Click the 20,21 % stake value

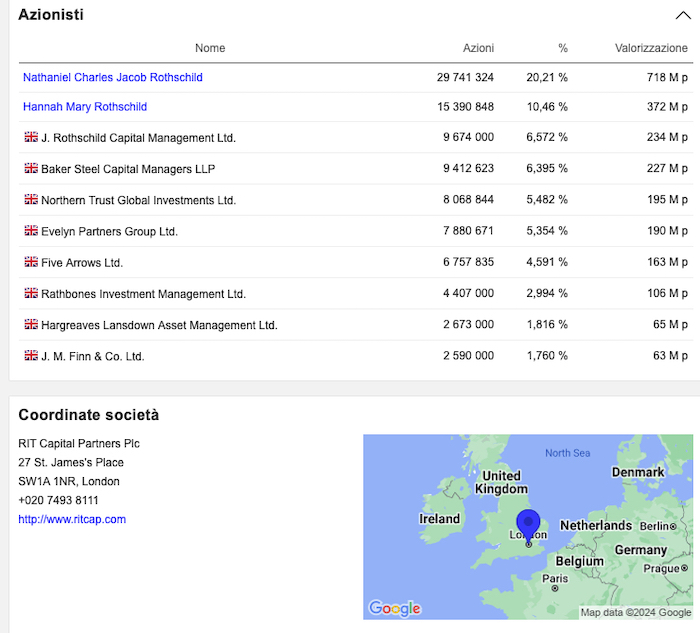pyautogui.click(x=547, y=77)
